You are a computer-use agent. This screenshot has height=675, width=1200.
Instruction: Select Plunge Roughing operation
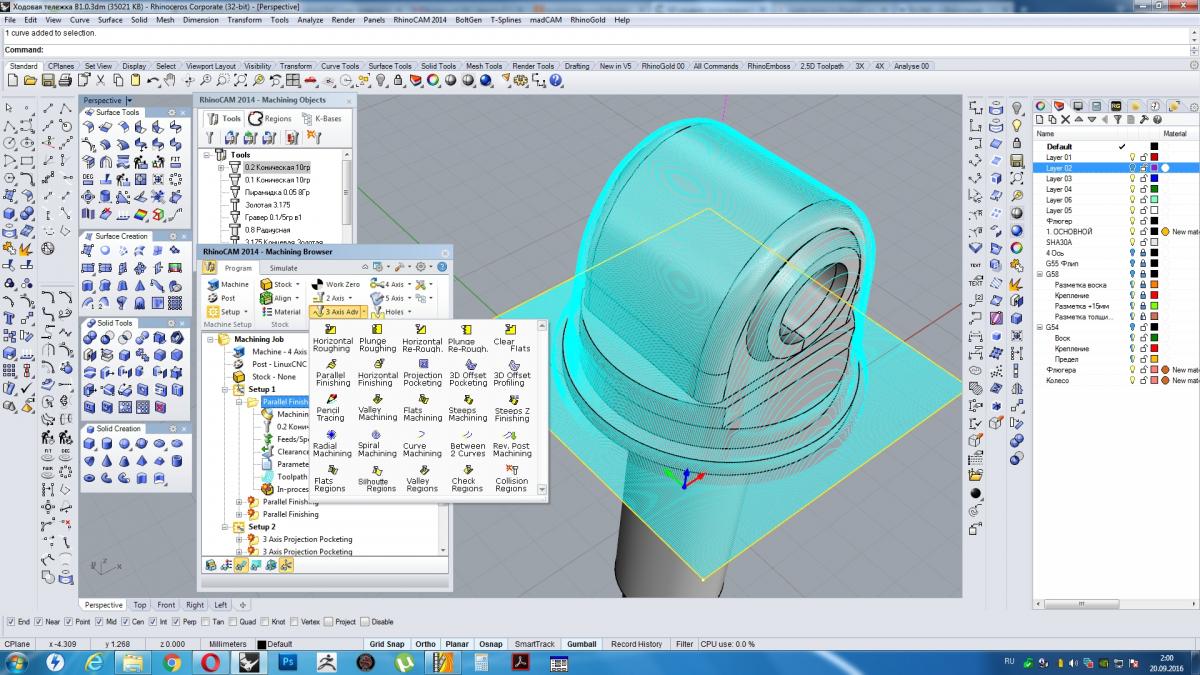[x=377, y=338]
